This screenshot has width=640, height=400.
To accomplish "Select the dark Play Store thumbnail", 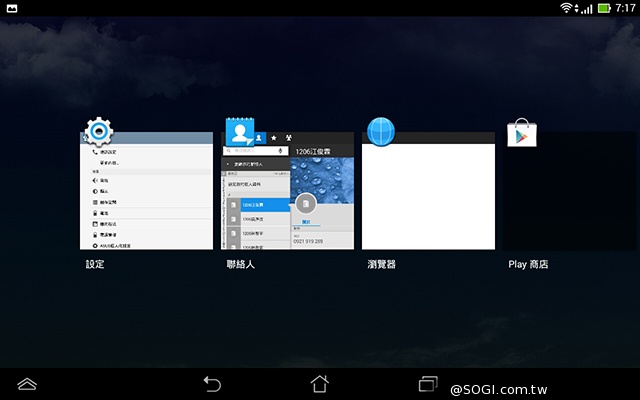I will [569, 191].
